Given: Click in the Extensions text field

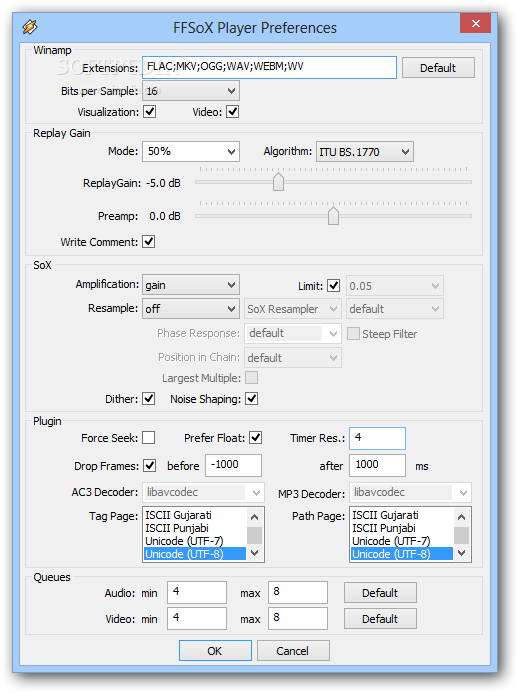Looking at the screenshot, I should coord(269,67).
